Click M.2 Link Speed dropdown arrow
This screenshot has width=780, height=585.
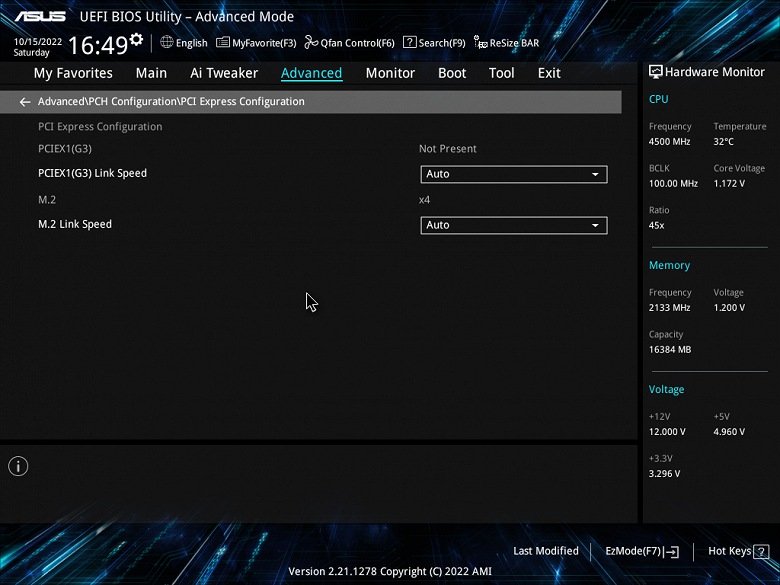(x=595, y=225)
